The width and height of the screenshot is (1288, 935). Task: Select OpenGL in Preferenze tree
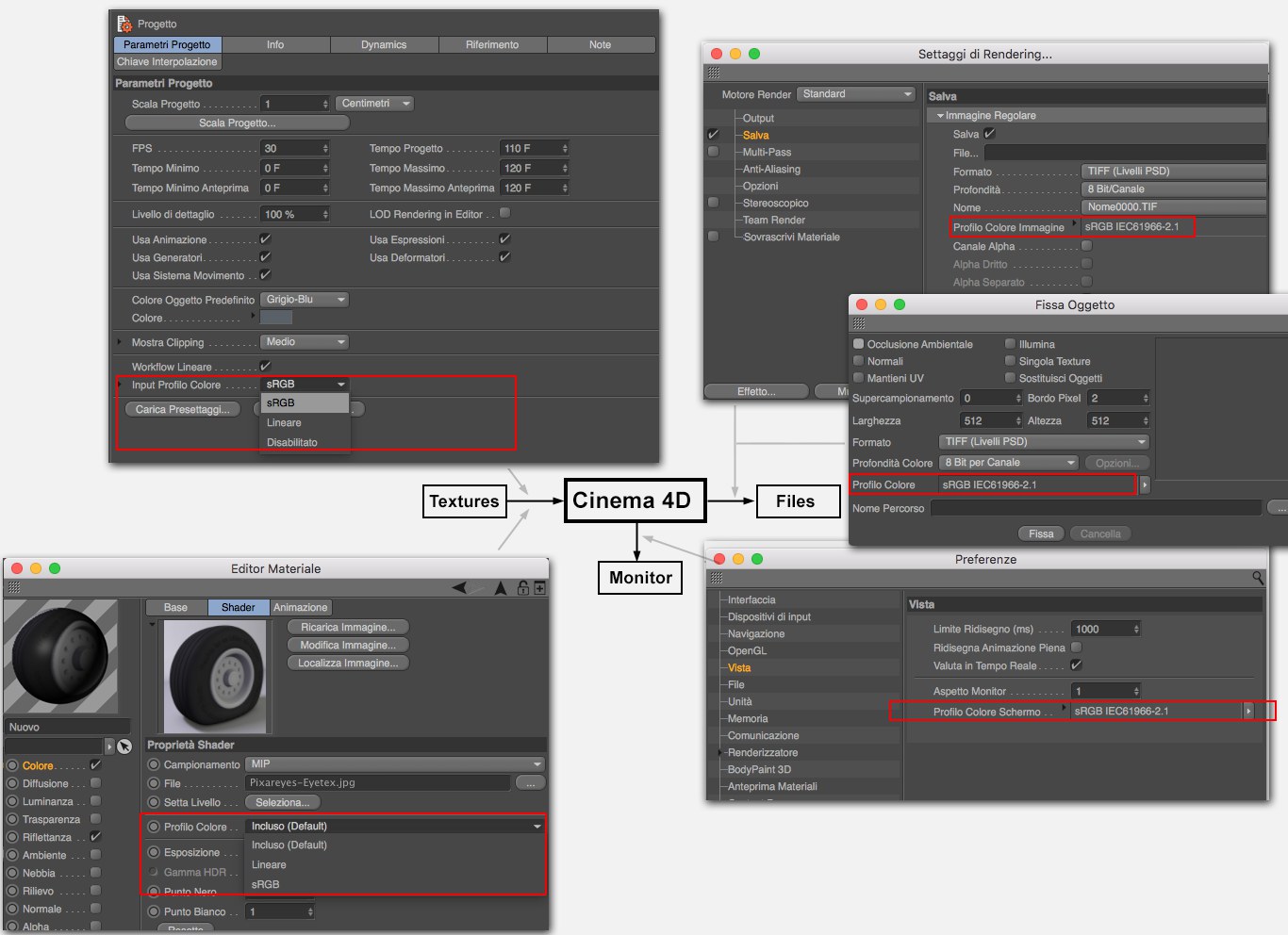[747, 650]
